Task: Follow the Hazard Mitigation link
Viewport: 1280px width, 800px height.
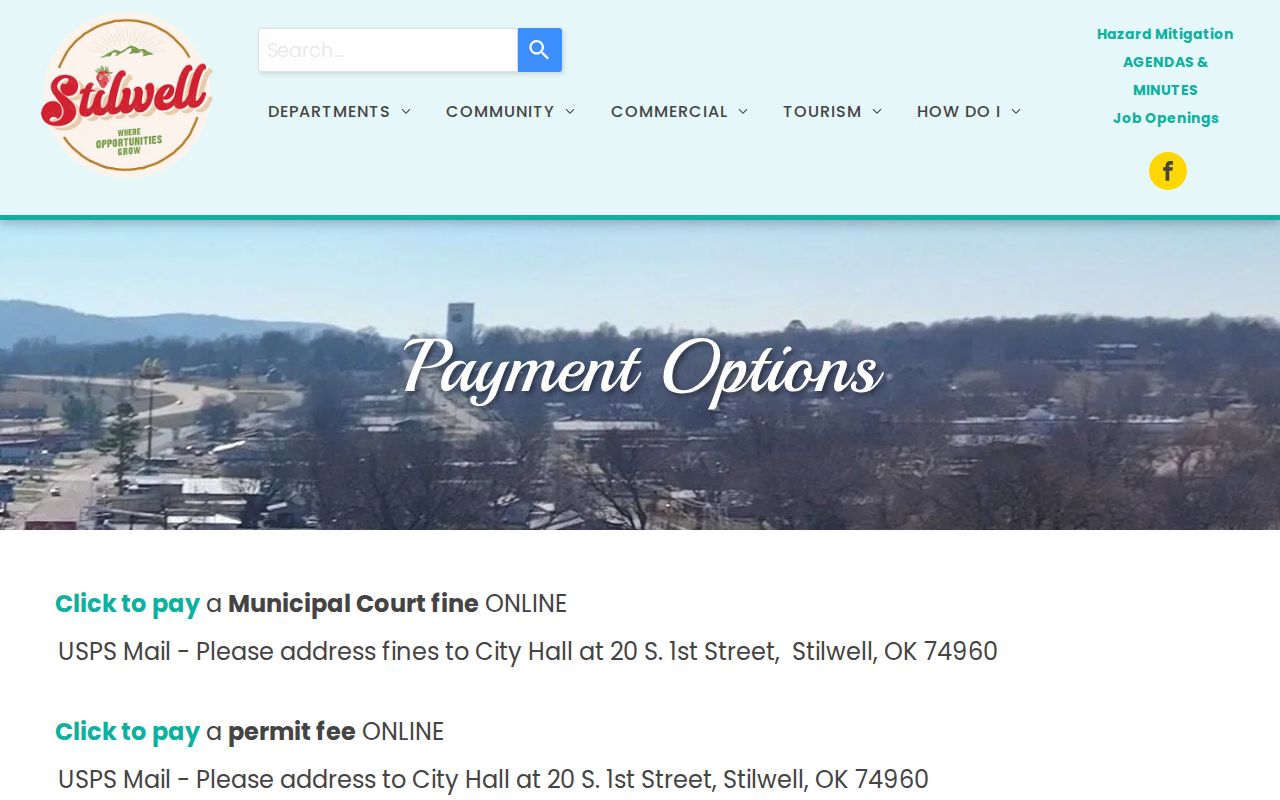Action: pyautogui.click(x=1165, y=34)
